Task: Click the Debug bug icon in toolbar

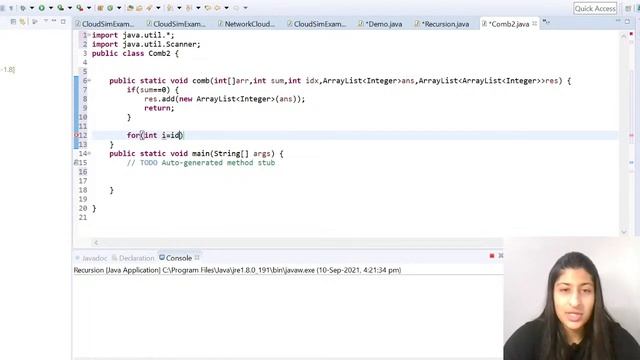Action: 23,8
